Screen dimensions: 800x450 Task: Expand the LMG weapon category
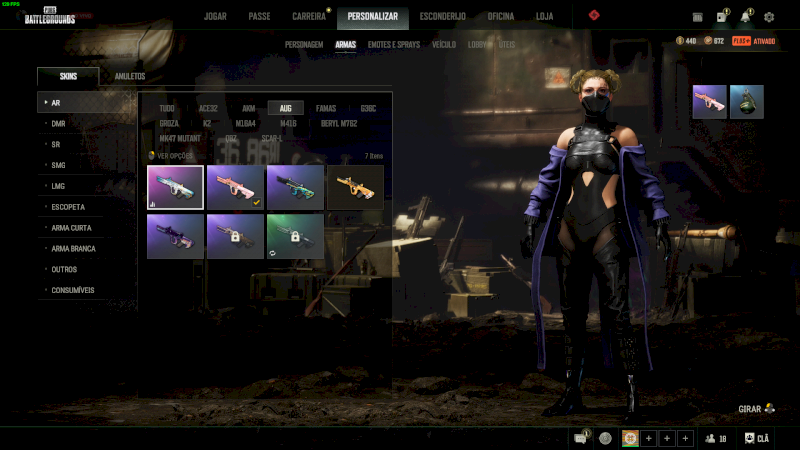(x=87, y=186)
